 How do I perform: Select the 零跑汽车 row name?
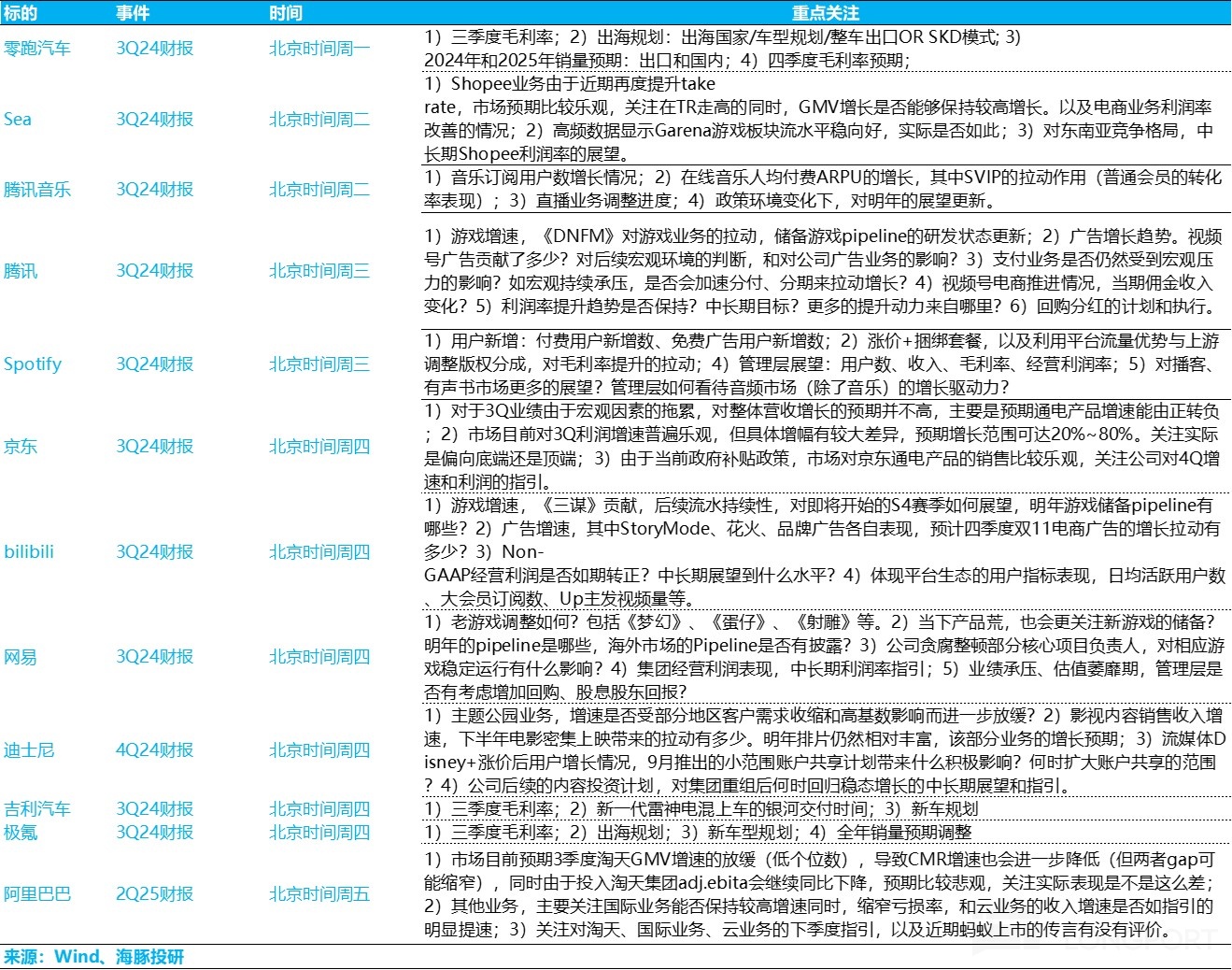[37, 49]
